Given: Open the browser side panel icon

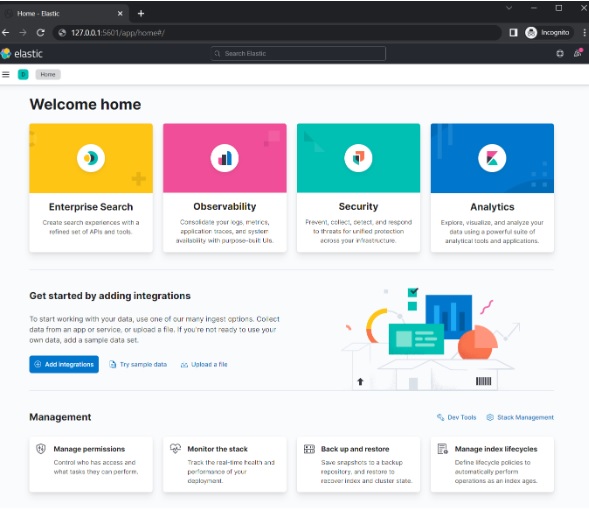Looking at the screenshot, I should click(x=513, y=33).
